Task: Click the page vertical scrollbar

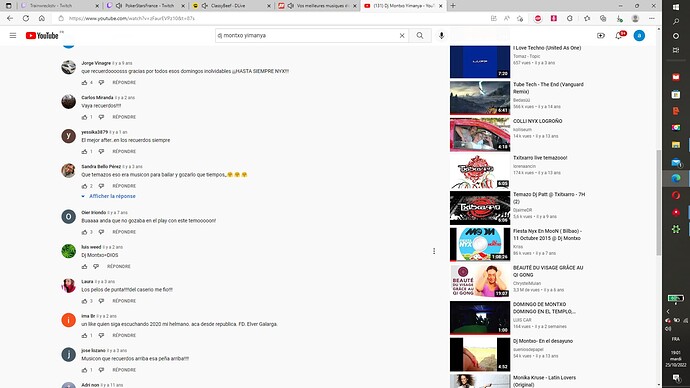Action: pyautogui.click(x=658, y=202)
